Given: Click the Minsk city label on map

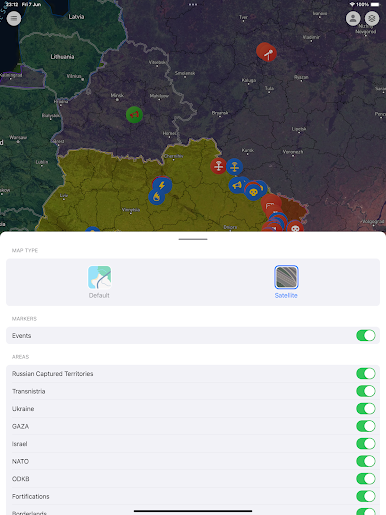Looking at the screenshot, I should point(117,95).
